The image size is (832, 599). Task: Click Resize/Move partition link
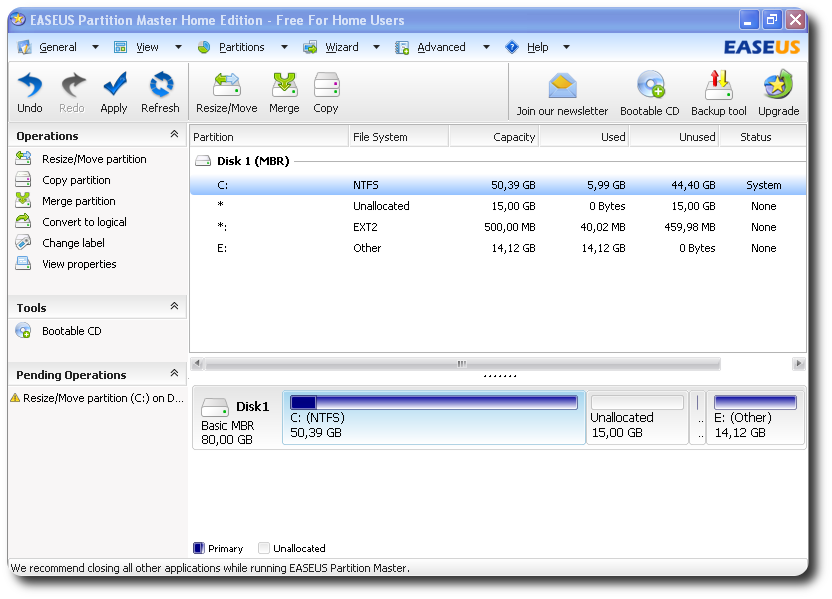pos(94,159)
